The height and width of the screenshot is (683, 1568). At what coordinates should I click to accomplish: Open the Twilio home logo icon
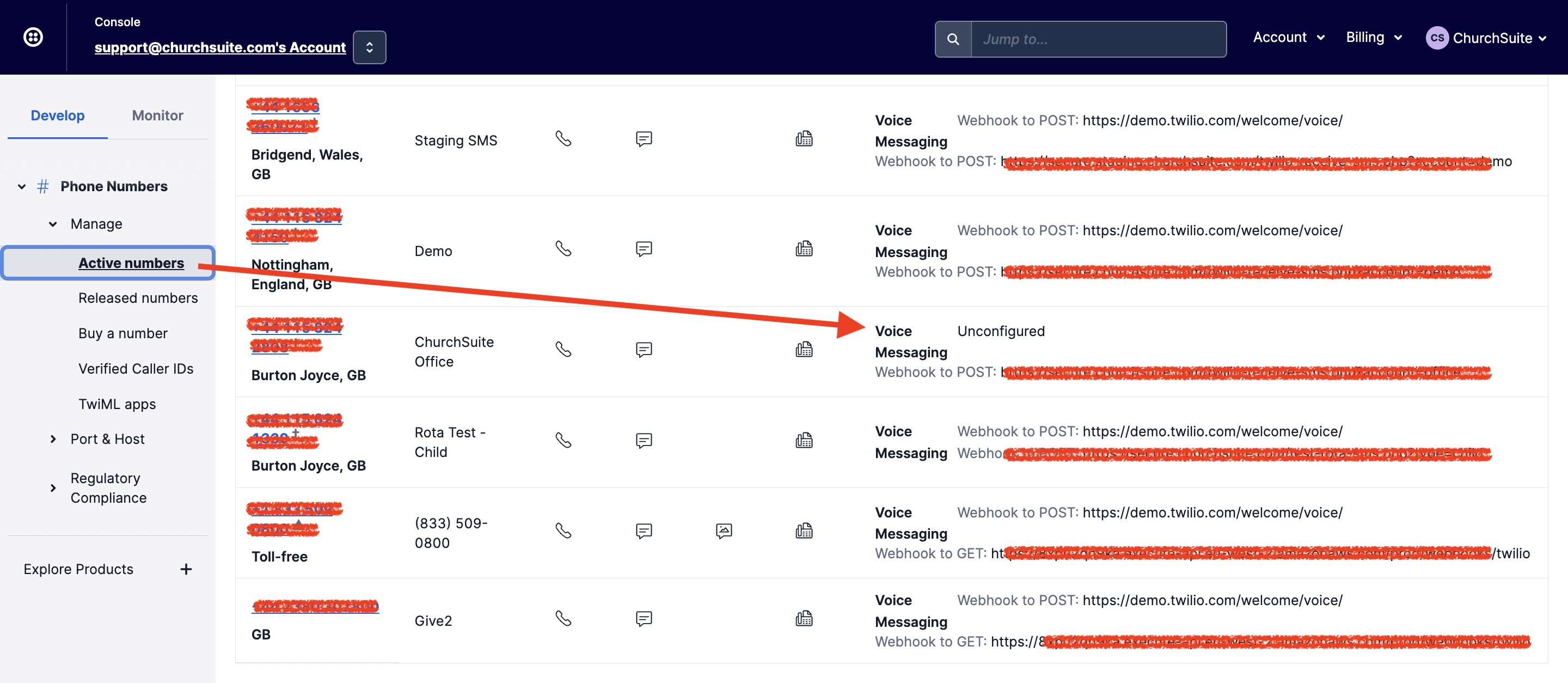[x=33, y=37]
